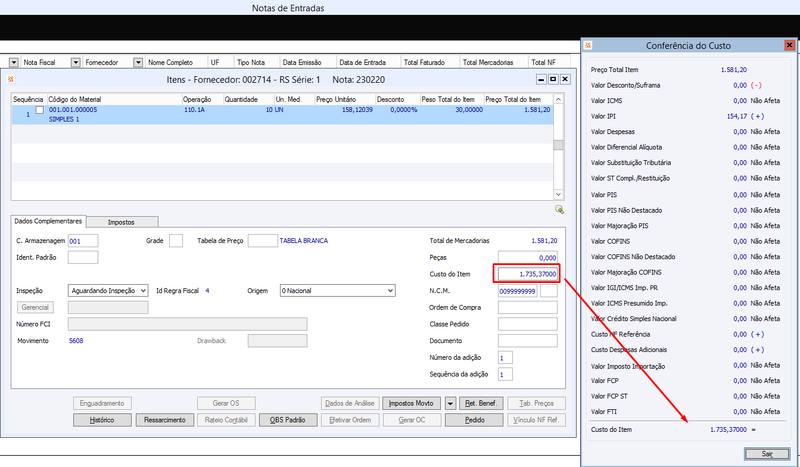Minimize the Itens sub-window
The height and width of the screenshot is (467, 800).
541,79
